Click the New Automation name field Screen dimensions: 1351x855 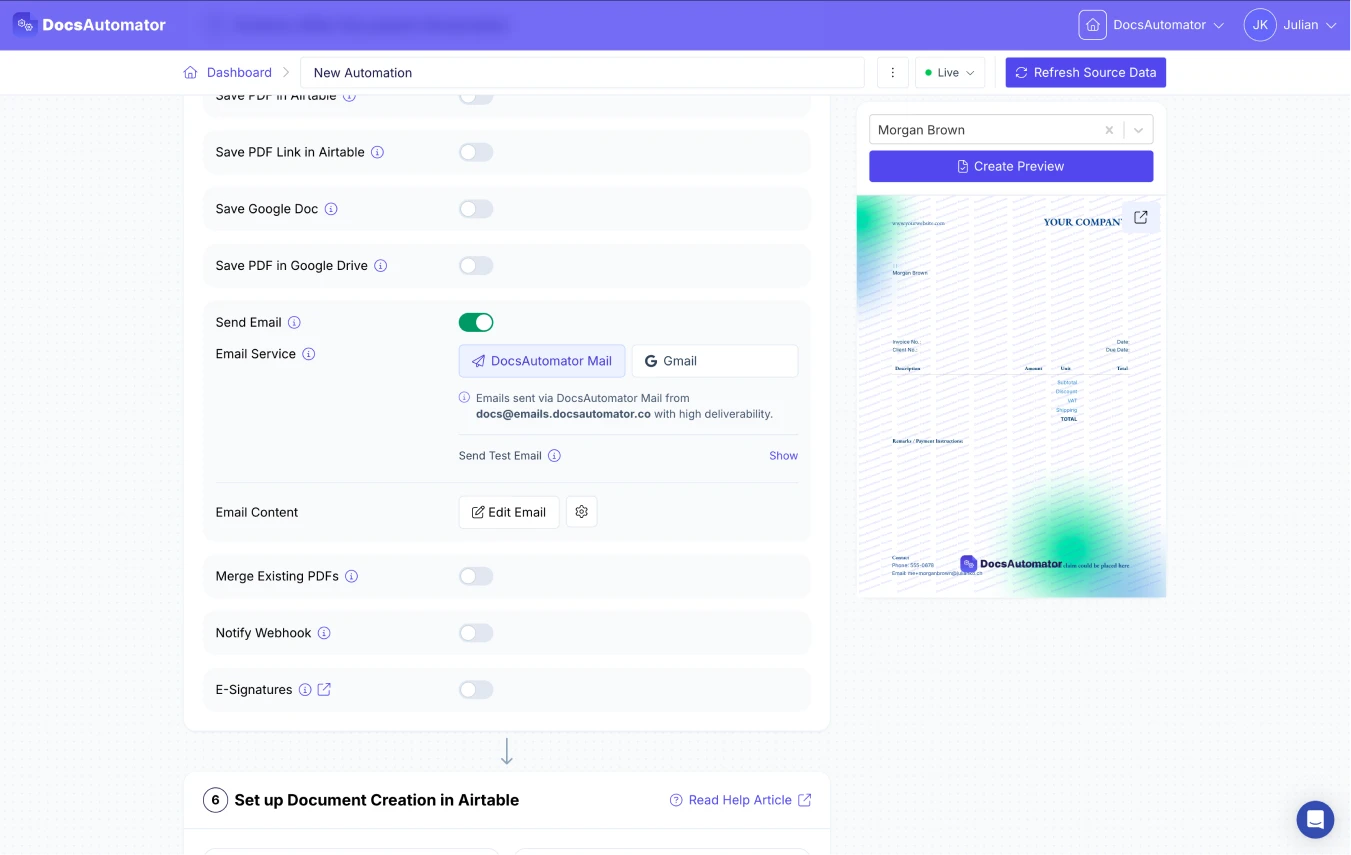pos(581,73)
